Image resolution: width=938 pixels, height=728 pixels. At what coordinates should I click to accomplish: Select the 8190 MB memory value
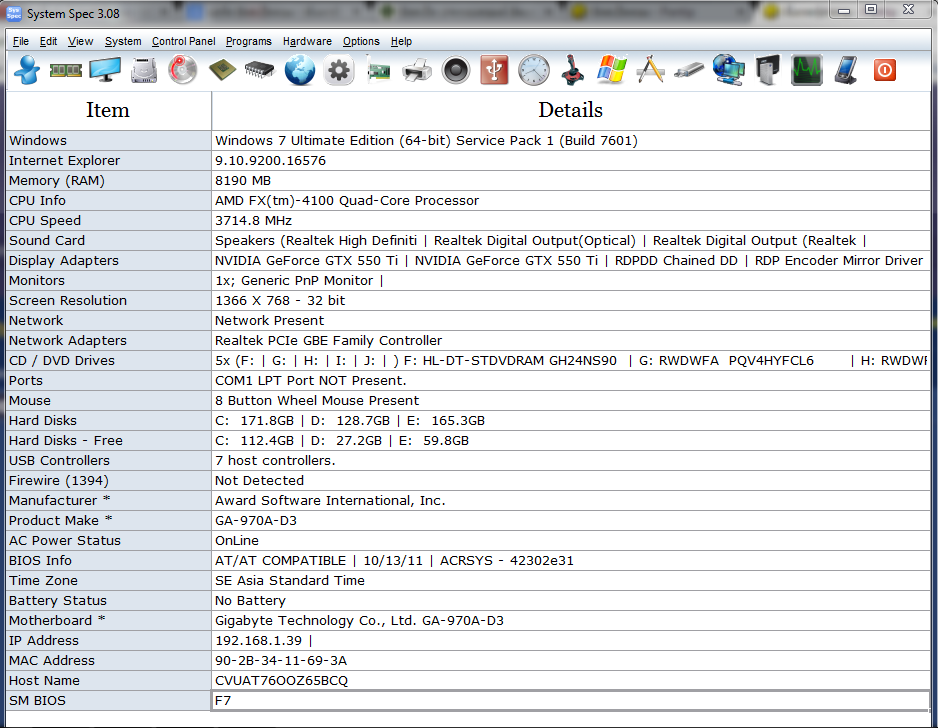click(243, 181)
